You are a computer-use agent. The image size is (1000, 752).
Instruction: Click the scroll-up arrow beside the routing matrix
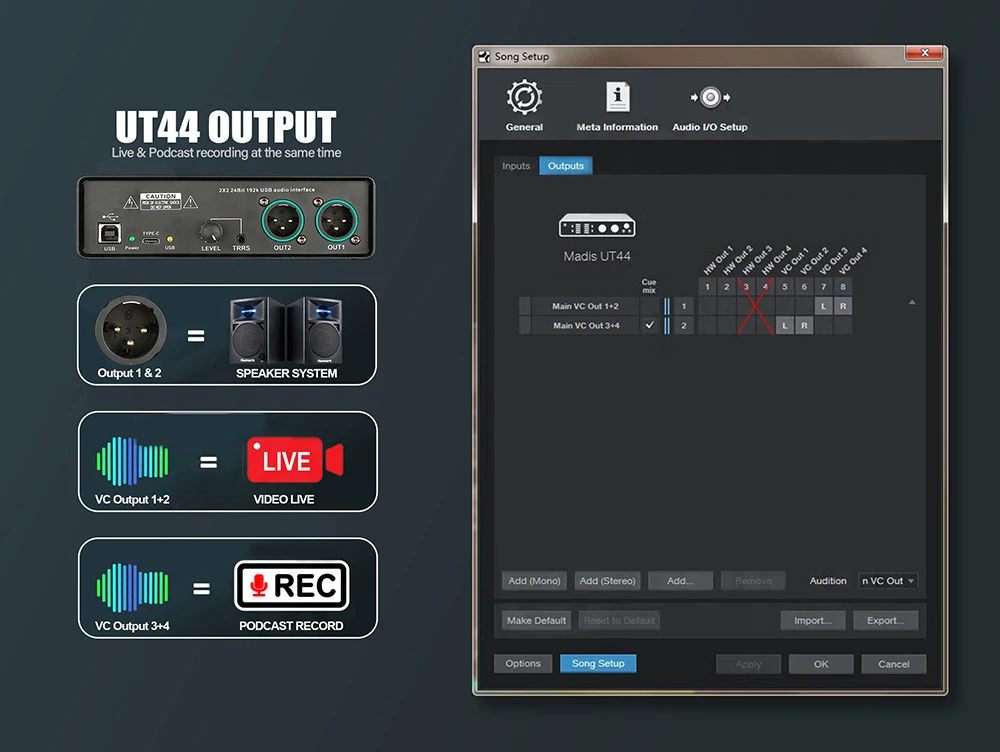[911, 302]
